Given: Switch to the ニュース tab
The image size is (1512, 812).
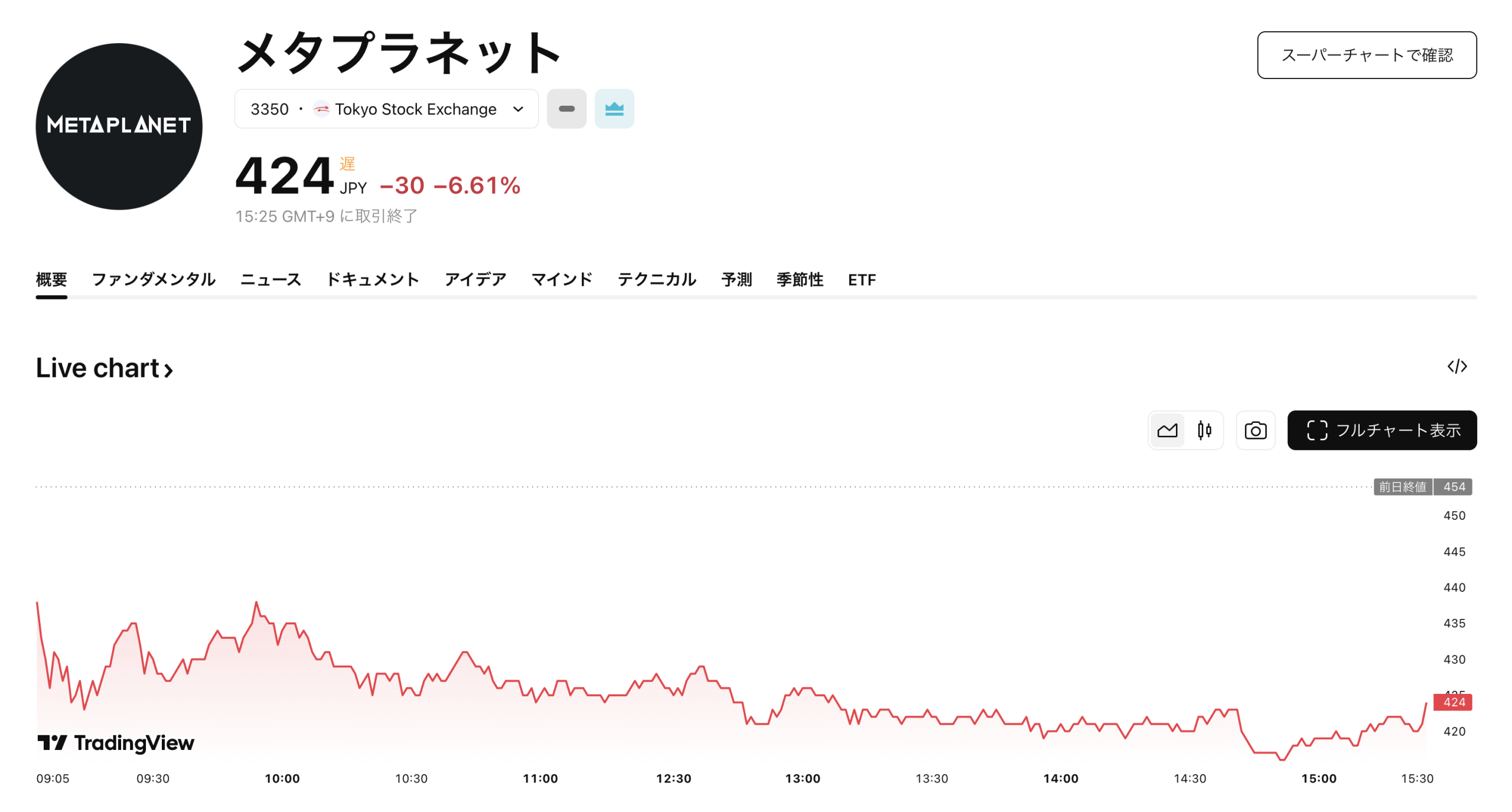Looking at the screenshot, I should point(271,279).
